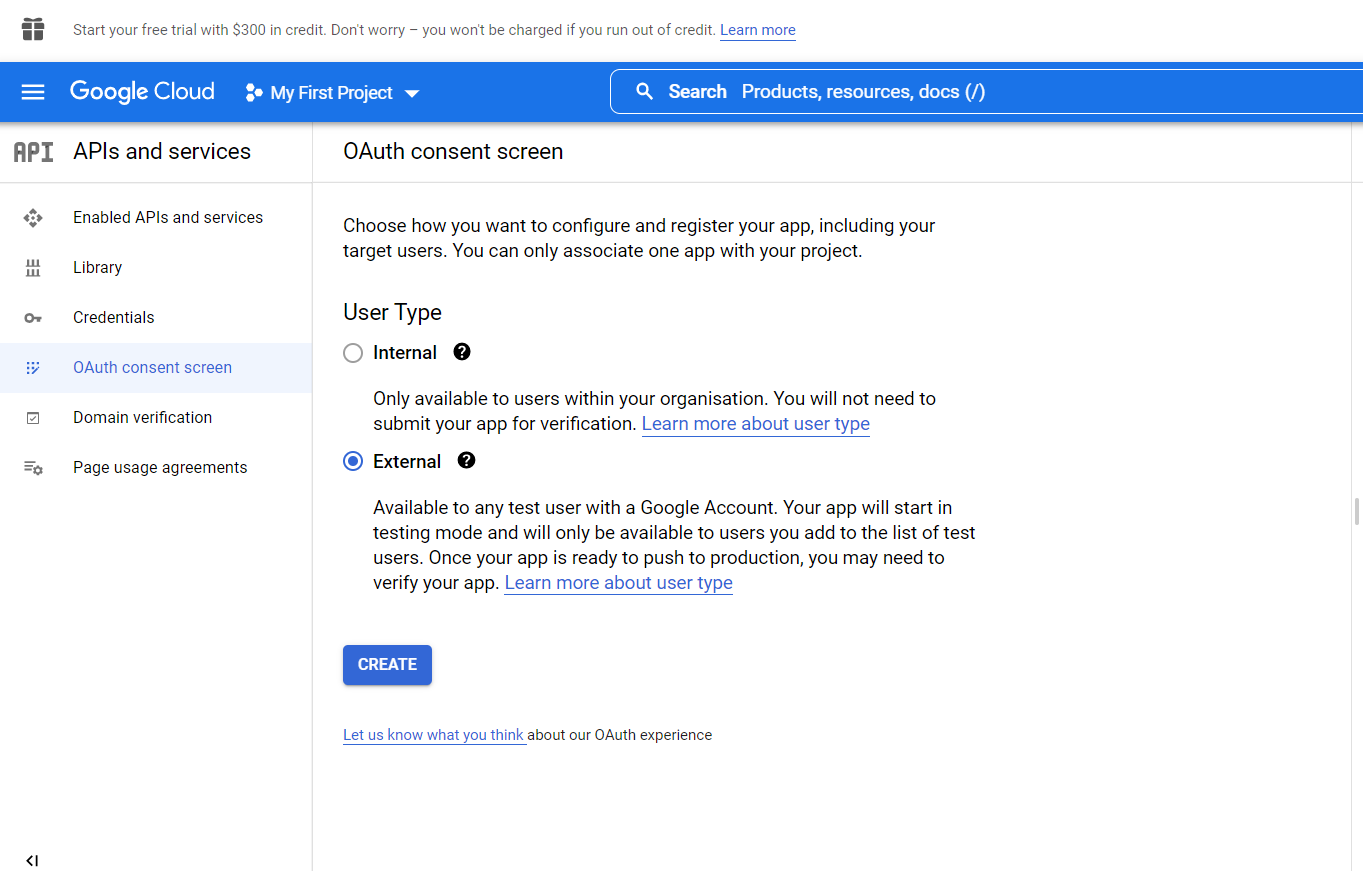Image resolution: width=1363 pixels, height=871 pixels.
Task: Click the OAuth consent screen sidebar icon
Action: click(x=33, y=368)
